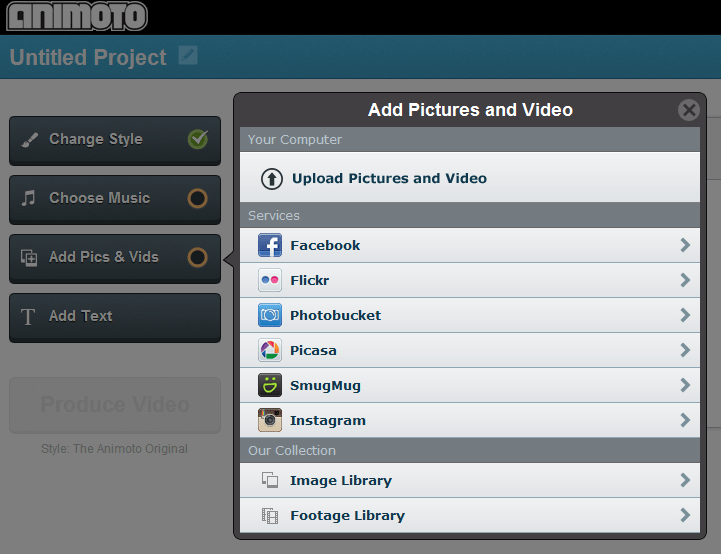Open the Add Pics & Vids step
Screen dimensions: 721x554
pos(115,258)
